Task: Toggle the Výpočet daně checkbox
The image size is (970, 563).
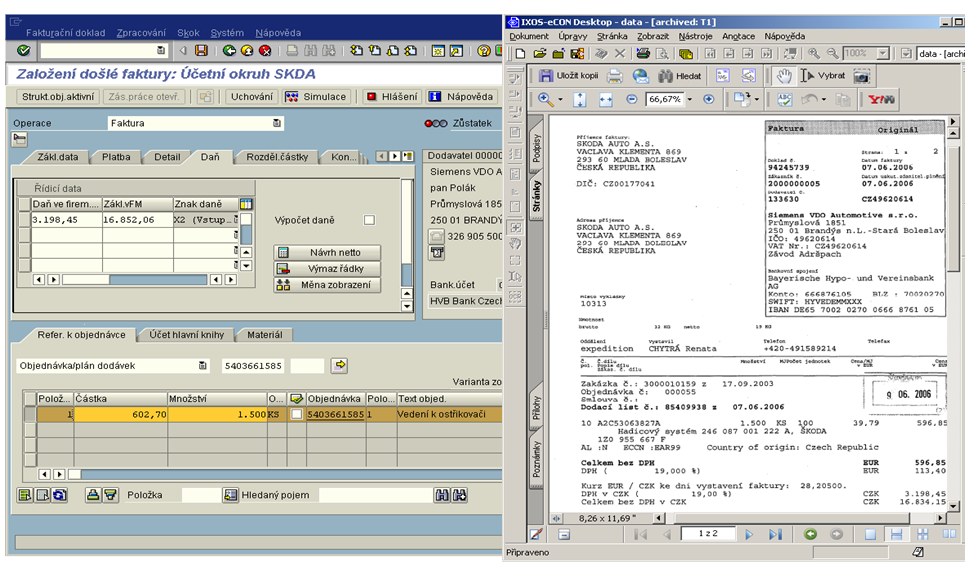Action: pyautogui.click(x=369, y=220)
